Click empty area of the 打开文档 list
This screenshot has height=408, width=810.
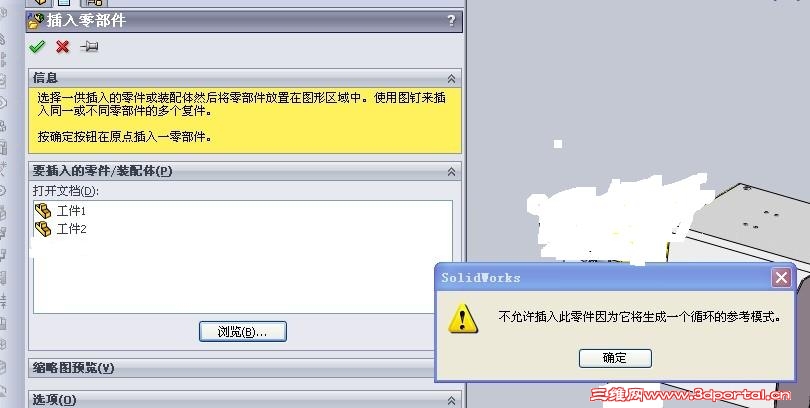243,279
